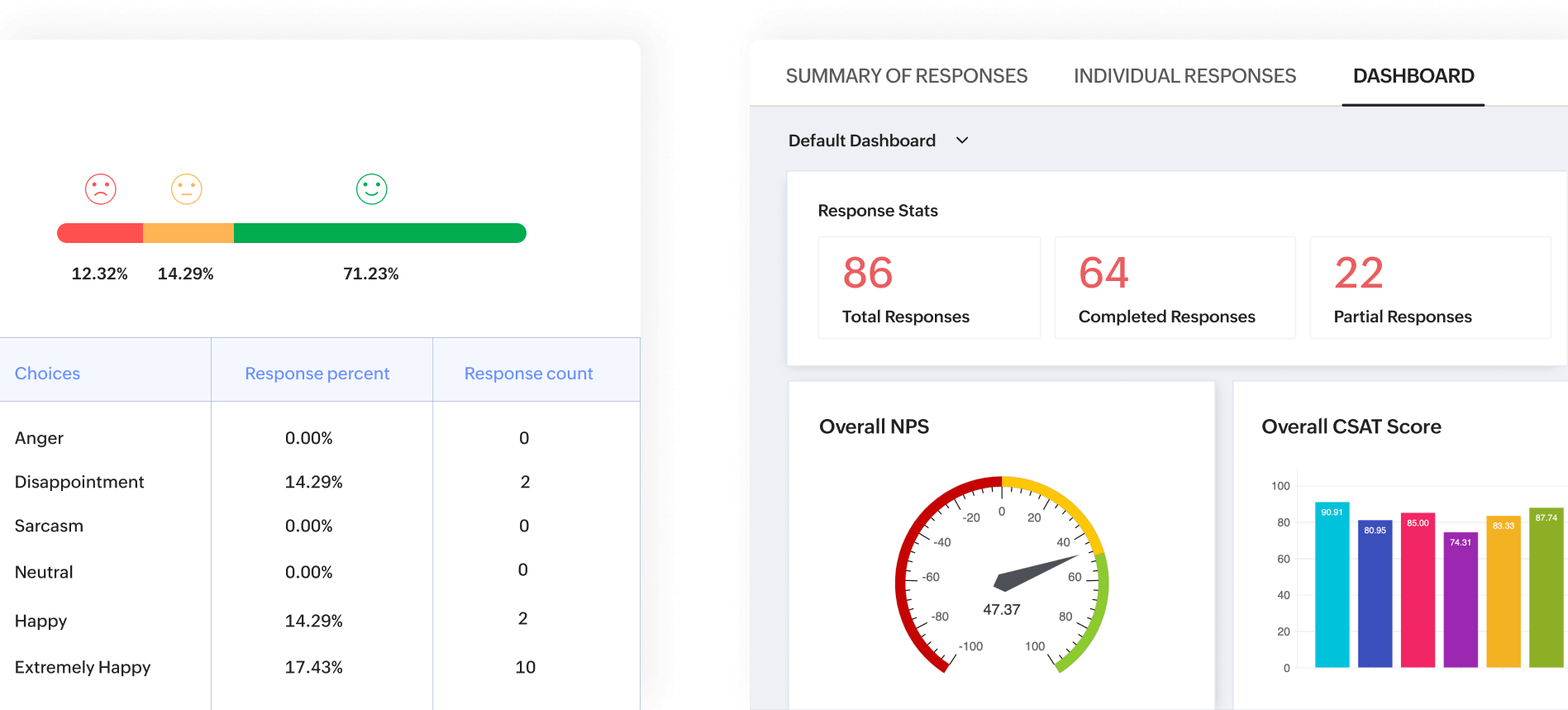Click the orange neutral face icon
The width and height of the screenshot is (1568, 710).
[187, 189]
